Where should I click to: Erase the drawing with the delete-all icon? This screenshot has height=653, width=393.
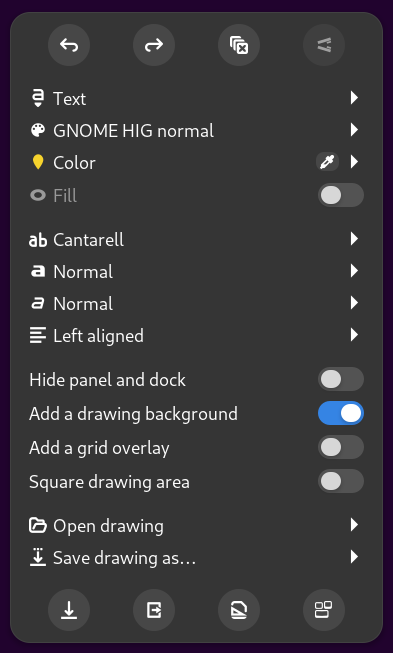point(239,45)
